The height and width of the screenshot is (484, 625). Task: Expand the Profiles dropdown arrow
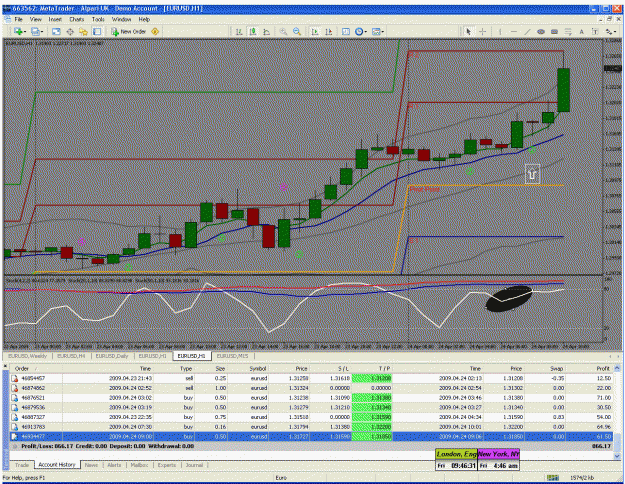[x=41, y=31]
